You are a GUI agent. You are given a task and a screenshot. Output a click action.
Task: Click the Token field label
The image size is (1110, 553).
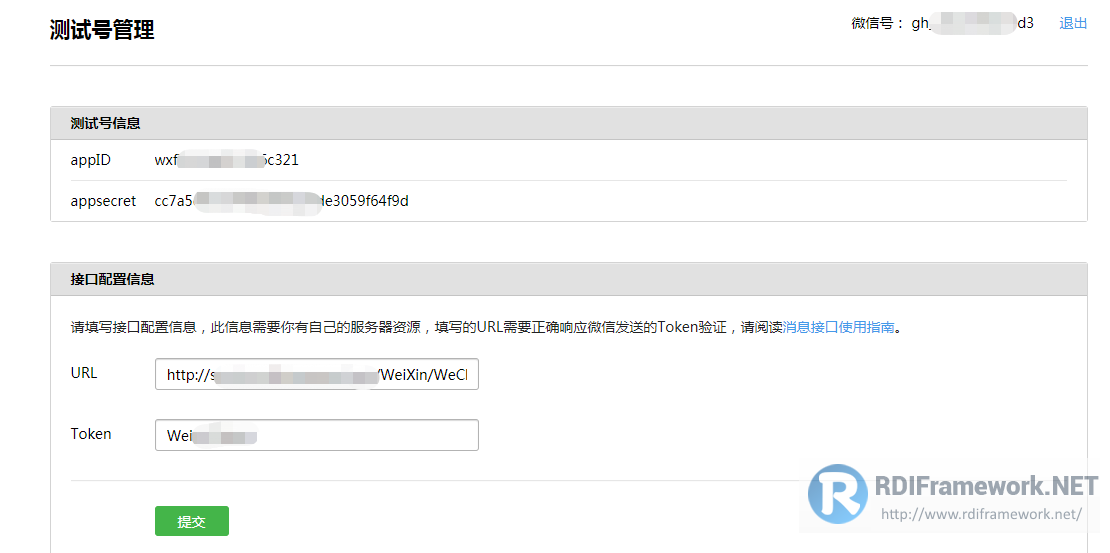pos(91,433)
